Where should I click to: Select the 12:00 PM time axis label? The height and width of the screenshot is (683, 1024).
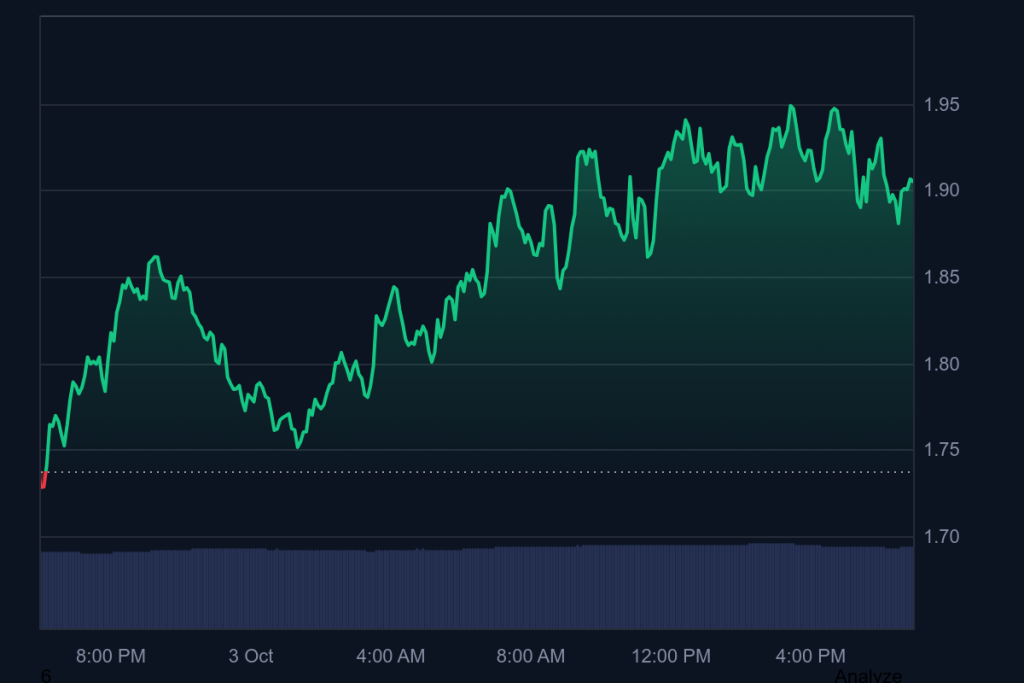(671, 656)
